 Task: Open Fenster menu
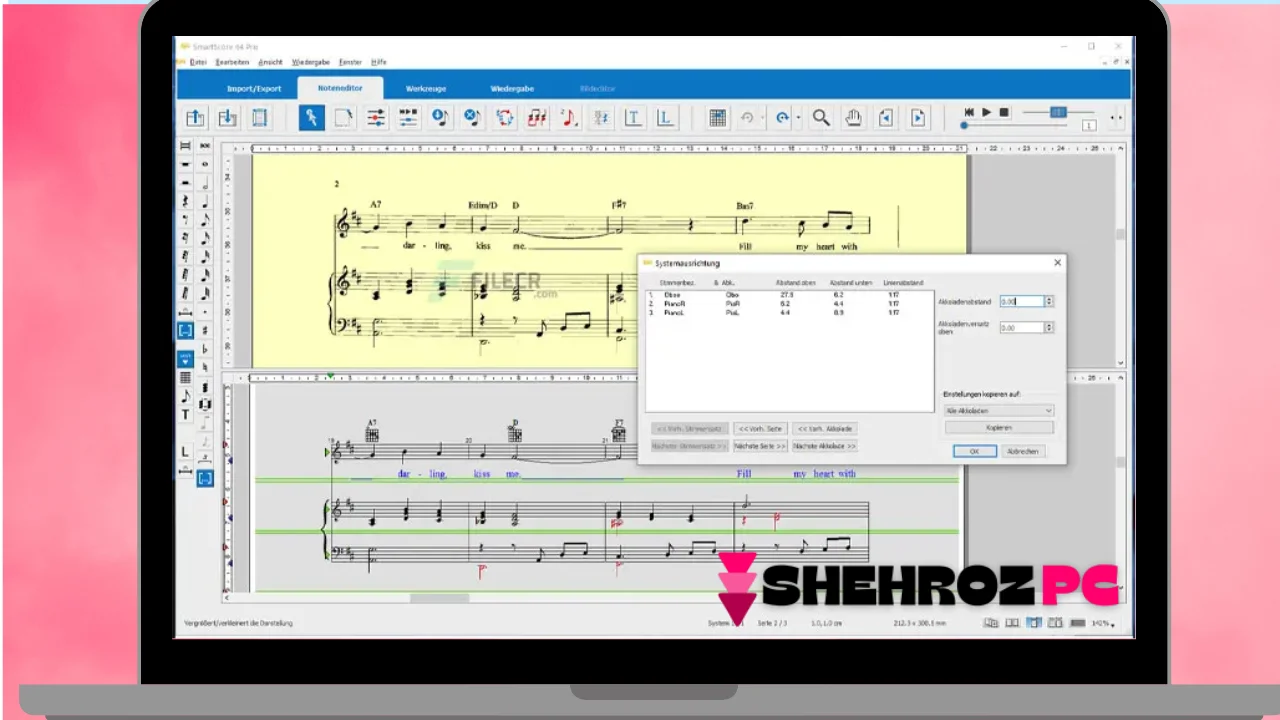pos(351,62)
